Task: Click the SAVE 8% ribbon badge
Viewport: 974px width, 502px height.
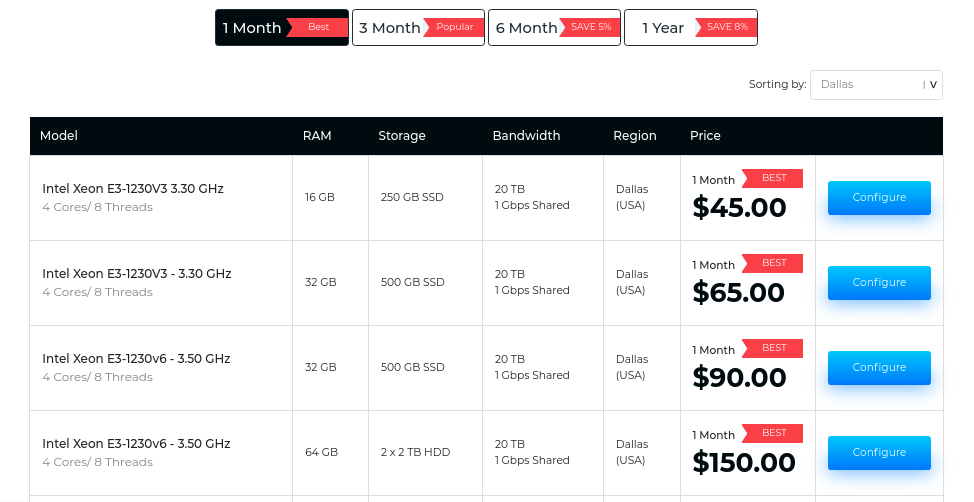Action: click(x=726, y=27)
